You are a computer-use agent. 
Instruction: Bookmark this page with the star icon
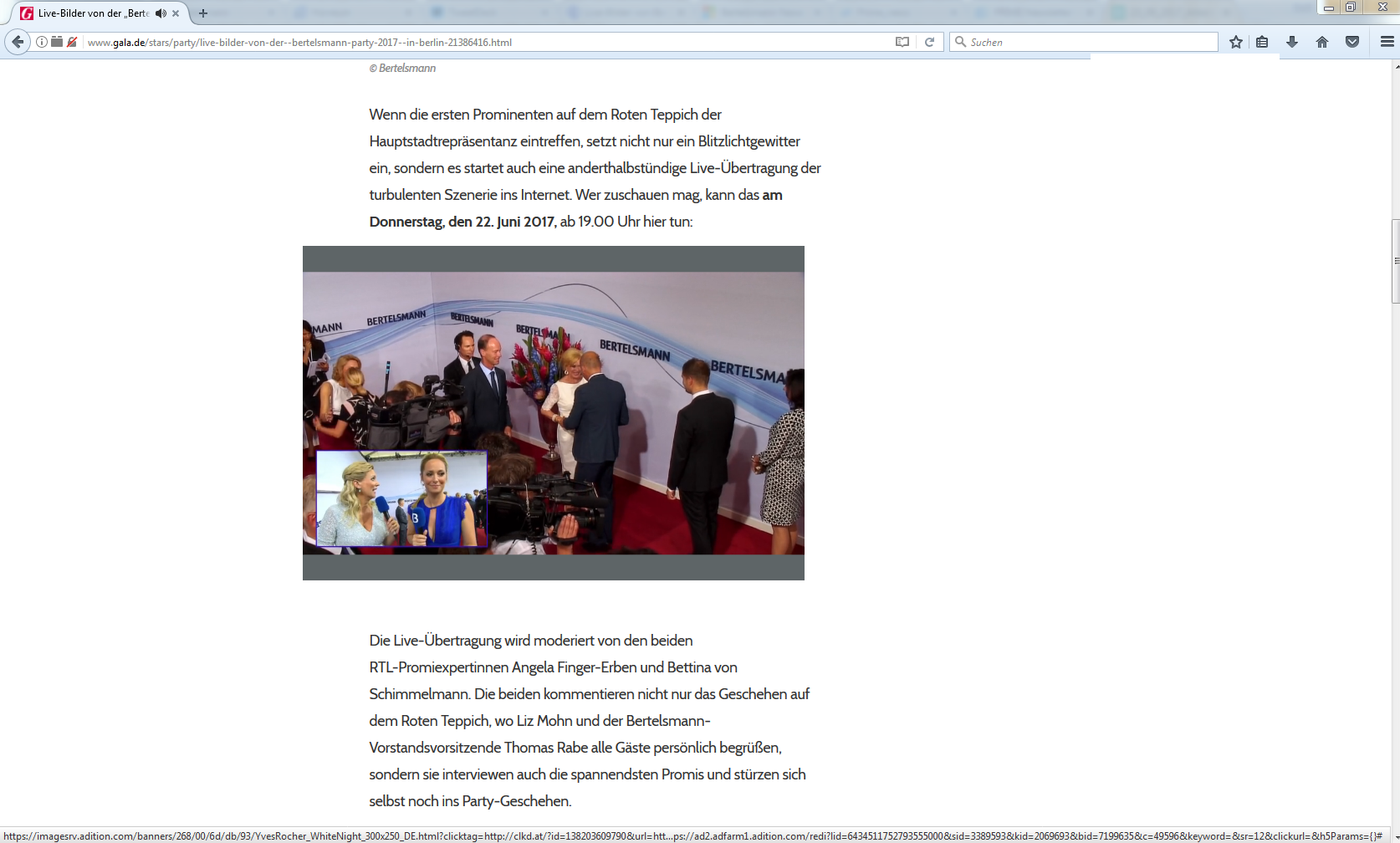click(x=1236, y=42)
